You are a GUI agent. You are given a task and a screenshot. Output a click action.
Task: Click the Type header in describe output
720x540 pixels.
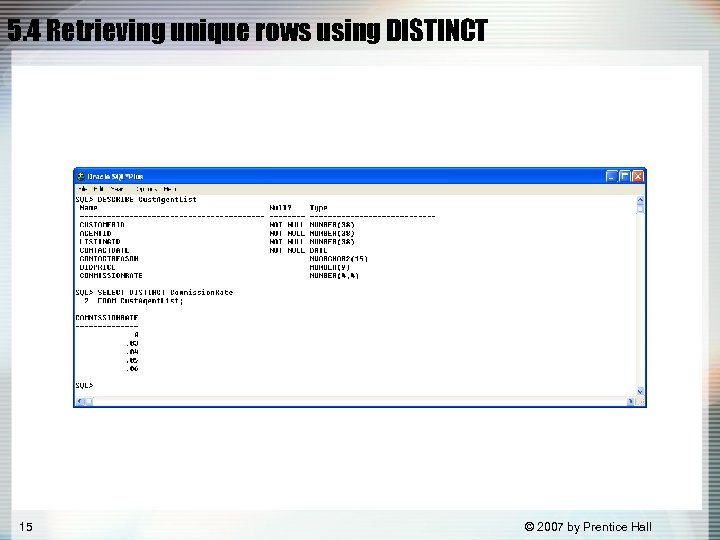click(x=318, y=208)
